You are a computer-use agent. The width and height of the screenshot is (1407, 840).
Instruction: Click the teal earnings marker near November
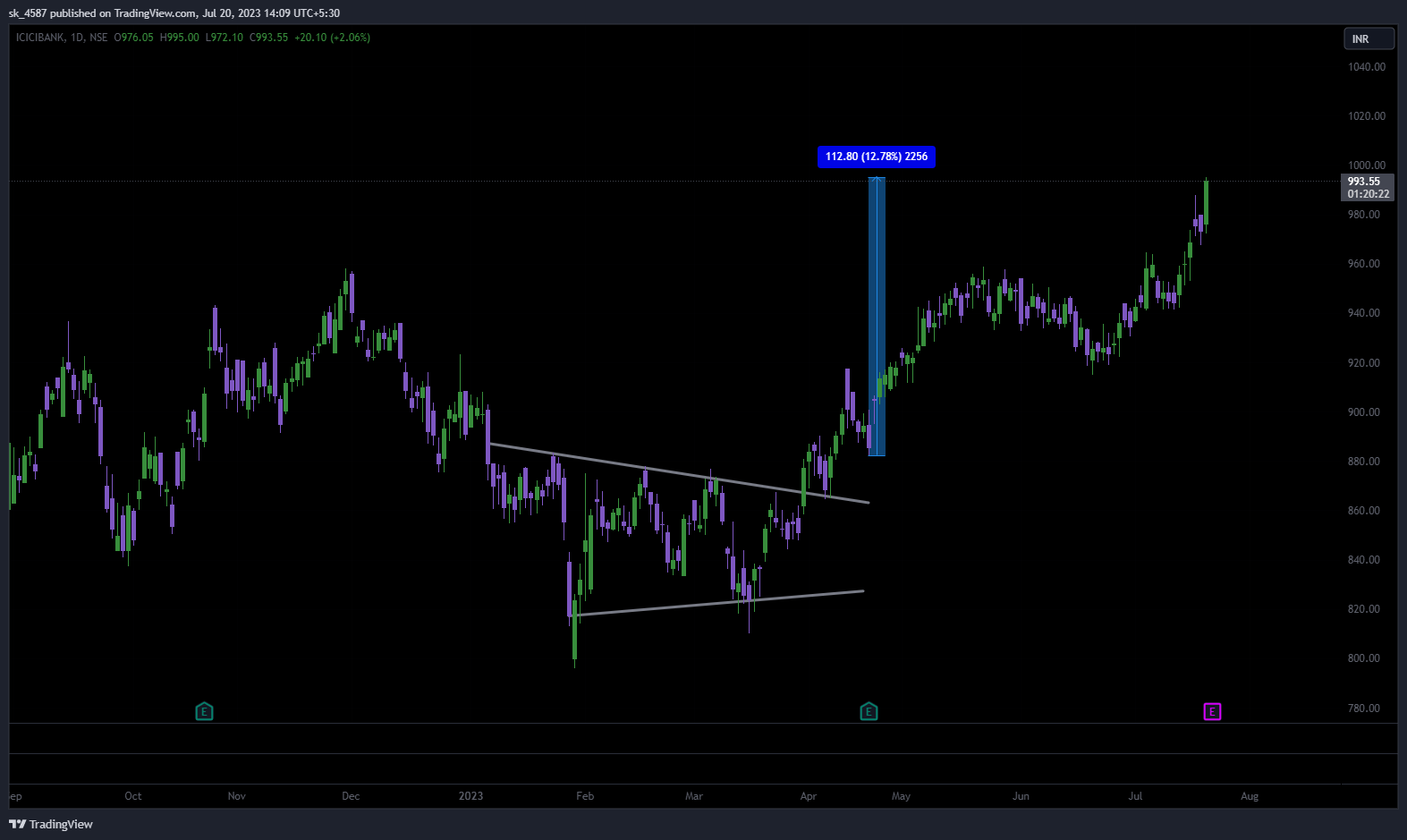click(x=204, y=711)
